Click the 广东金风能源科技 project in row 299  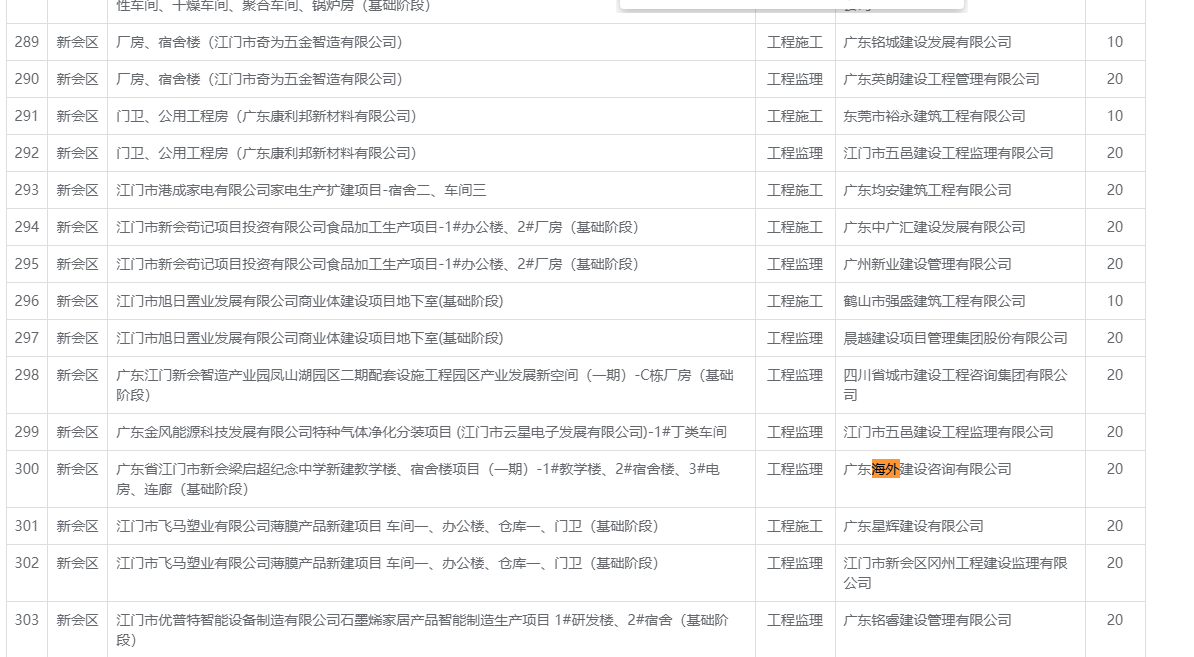click(x=421, y=432)
